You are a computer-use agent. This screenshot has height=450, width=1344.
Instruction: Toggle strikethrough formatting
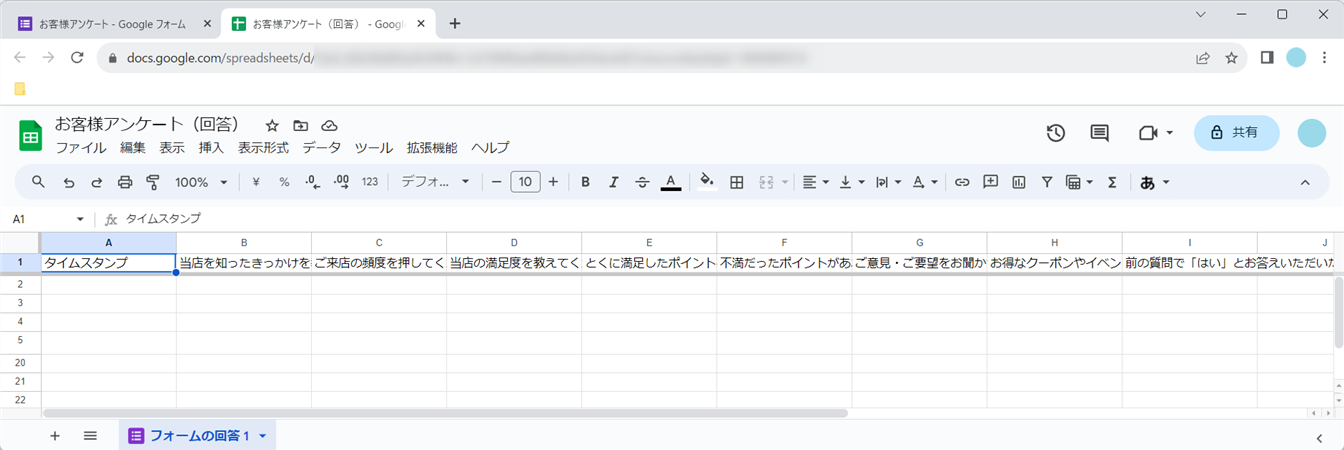(x=642, y=182)
